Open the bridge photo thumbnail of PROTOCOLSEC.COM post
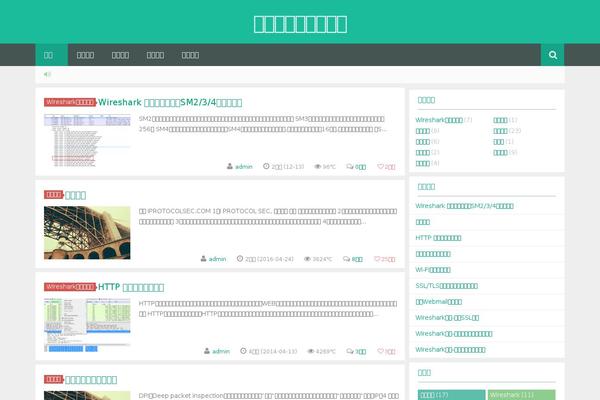Image resolution: width=600 pixels, height=400 pixels. (87, 233)
